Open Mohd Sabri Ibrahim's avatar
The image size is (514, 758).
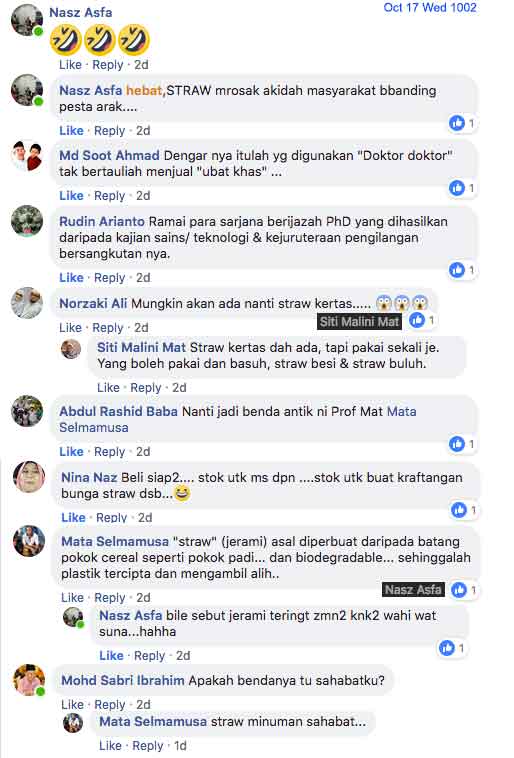click(x=29, y=680)
